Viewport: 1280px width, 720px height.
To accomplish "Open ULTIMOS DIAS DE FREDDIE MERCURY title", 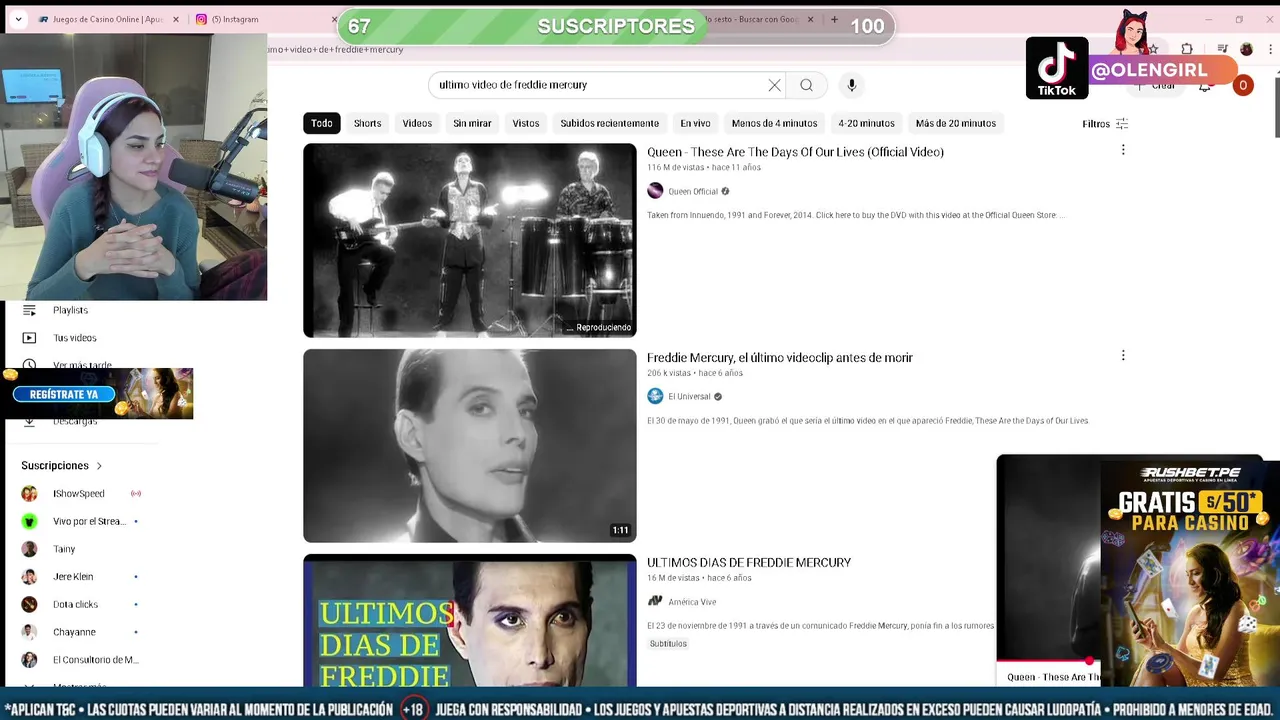I will point(749,563).
